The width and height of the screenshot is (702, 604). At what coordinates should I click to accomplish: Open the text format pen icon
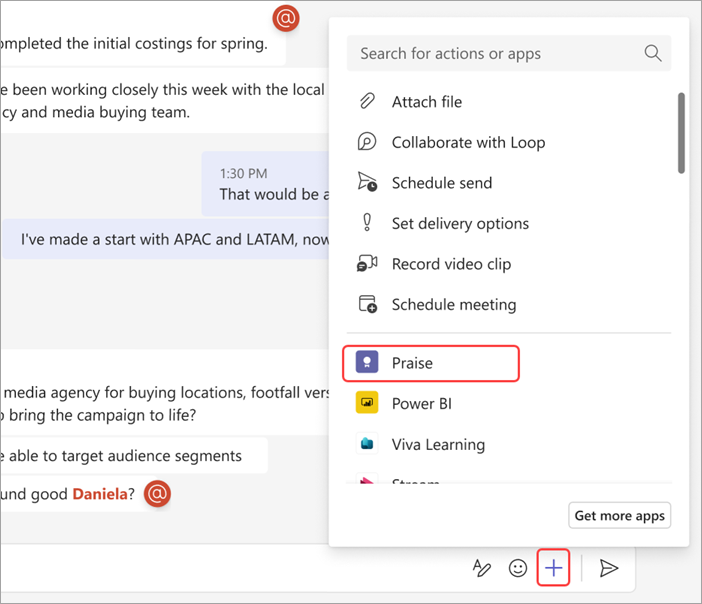pyautogui.click(x=482, y=569)
